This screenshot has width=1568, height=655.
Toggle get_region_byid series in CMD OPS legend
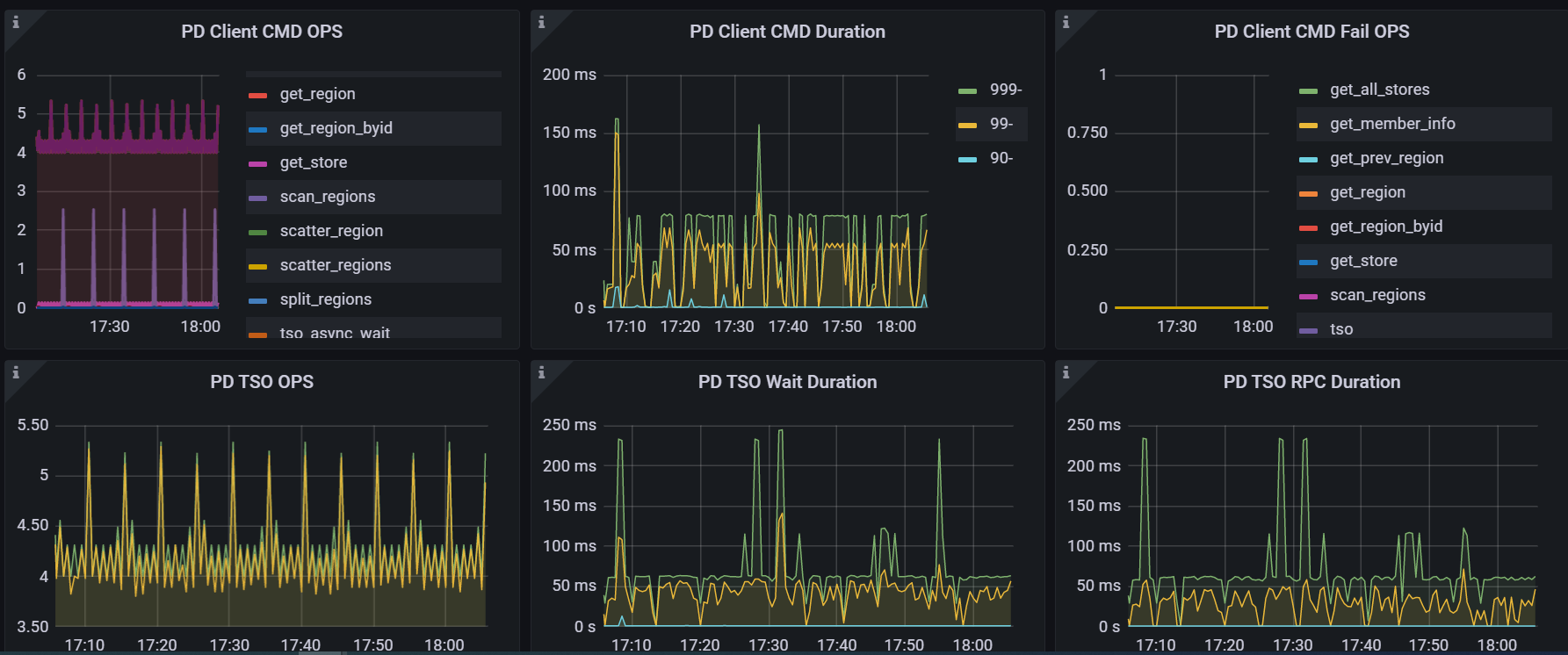coord(336,128)
